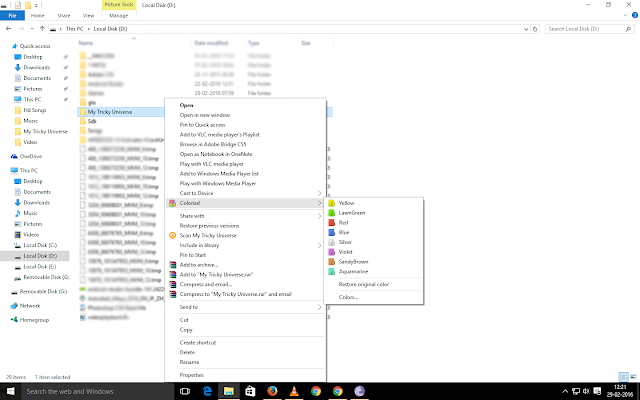Viewport: 640px width, 400px height.
Task: Click Add to archive...
Action: click(245, 265)
